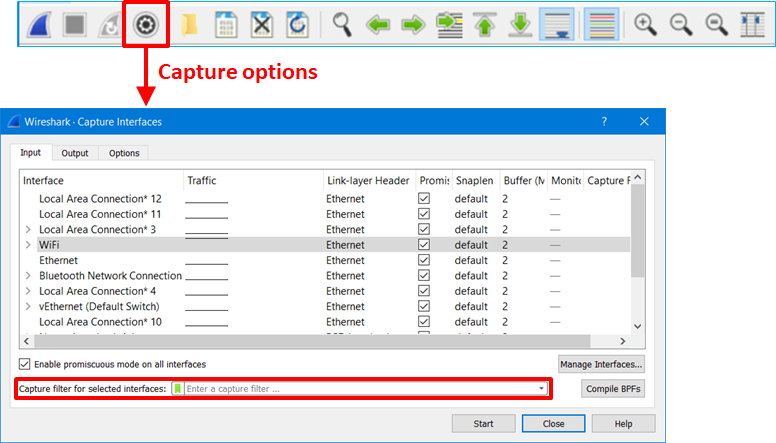Click the Close button
776x443 pixels.
point(553,424)
